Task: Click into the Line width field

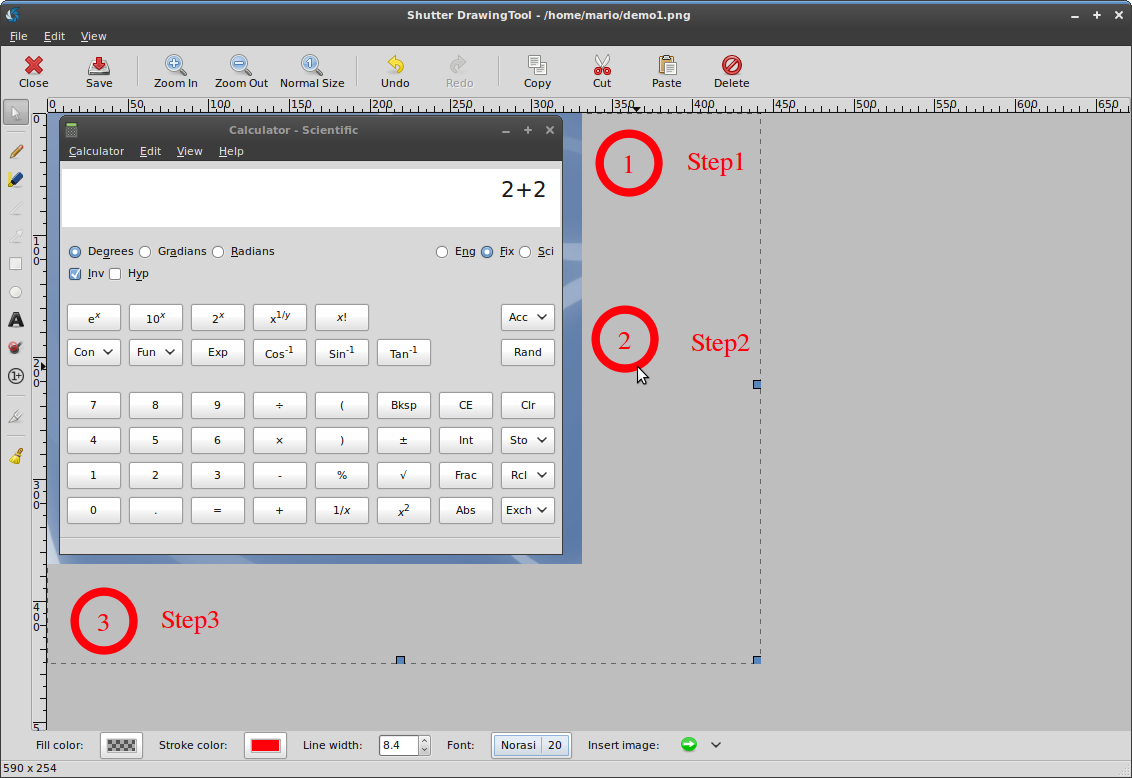Action: [398, 745]
